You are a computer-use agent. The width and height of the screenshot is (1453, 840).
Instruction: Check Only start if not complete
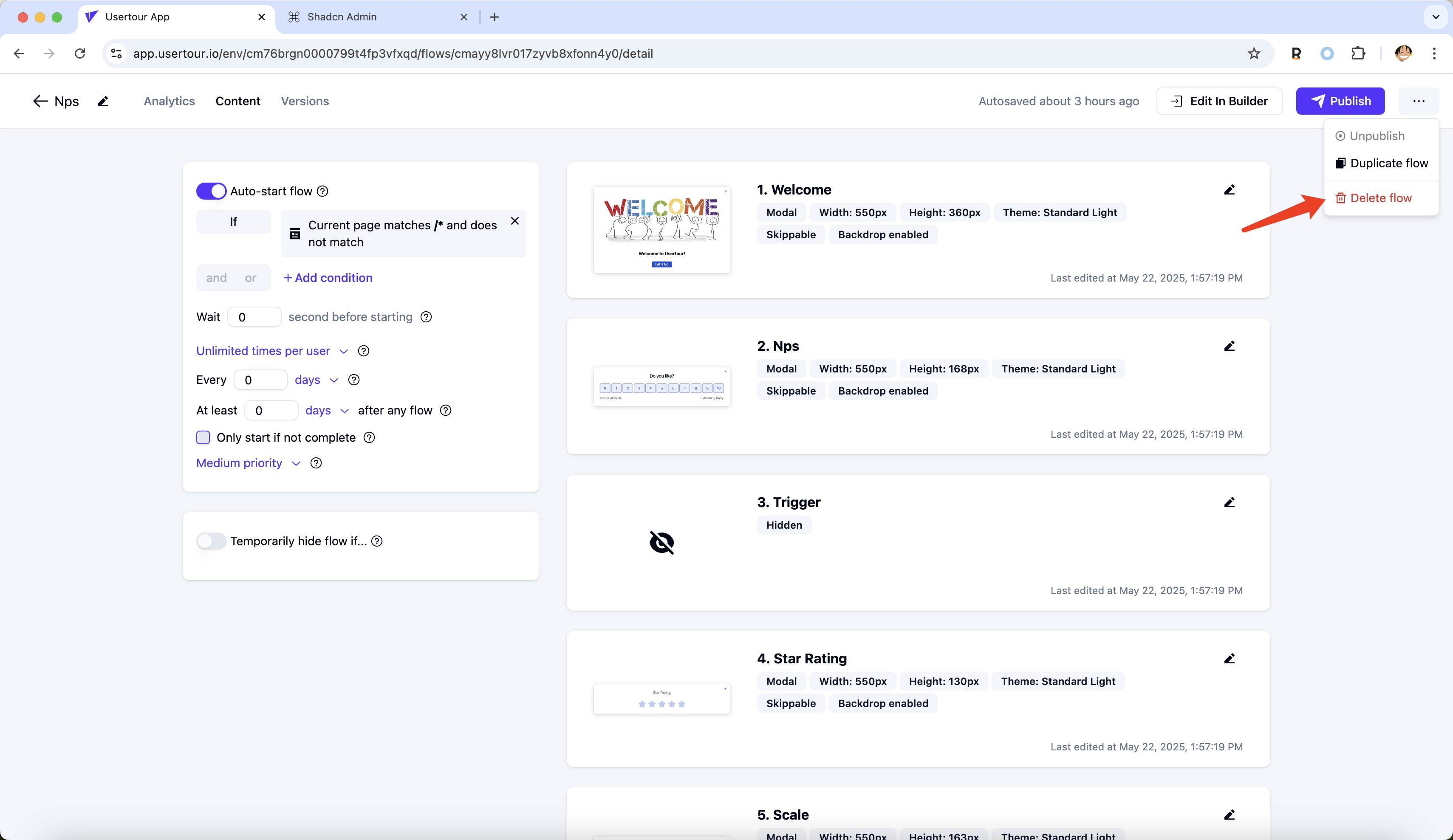(x=203, y=437)
